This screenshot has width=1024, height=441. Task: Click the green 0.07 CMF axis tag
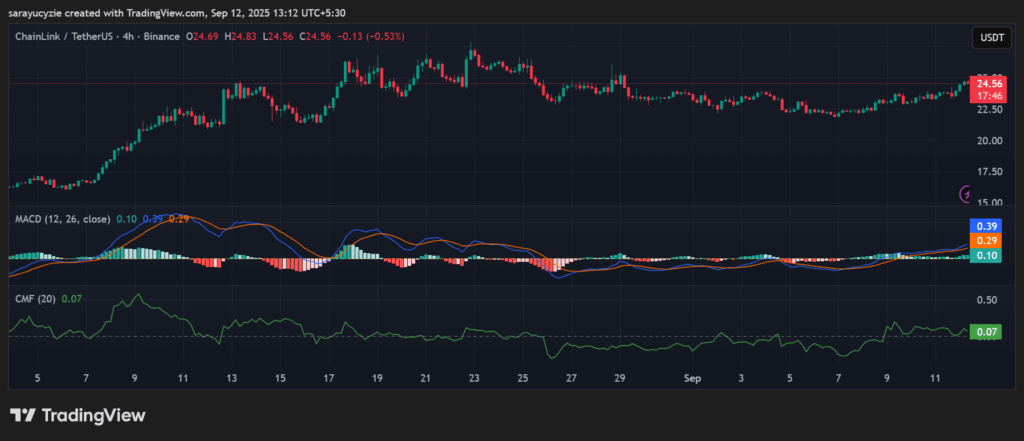click(x=987, y=332)
